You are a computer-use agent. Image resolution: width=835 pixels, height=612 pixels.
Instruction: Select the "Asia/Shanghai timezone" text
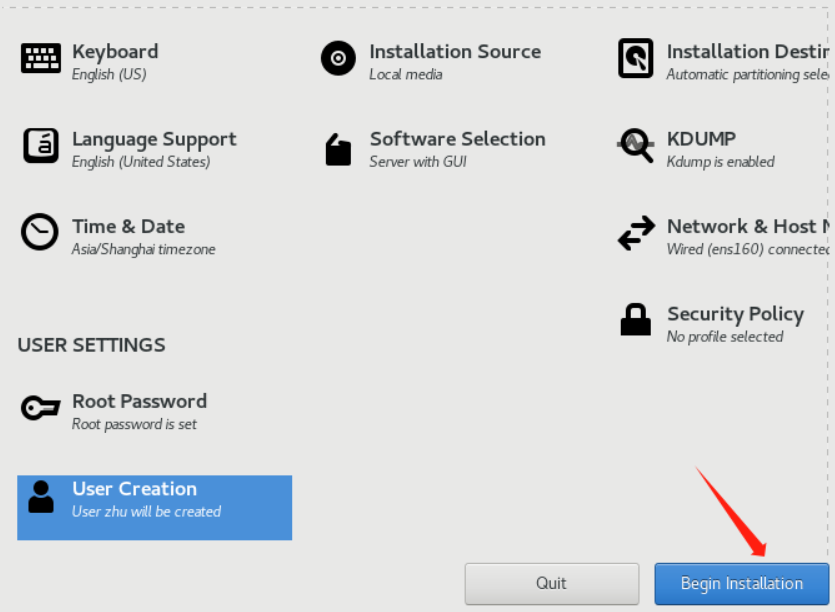[x=143, y=249]
